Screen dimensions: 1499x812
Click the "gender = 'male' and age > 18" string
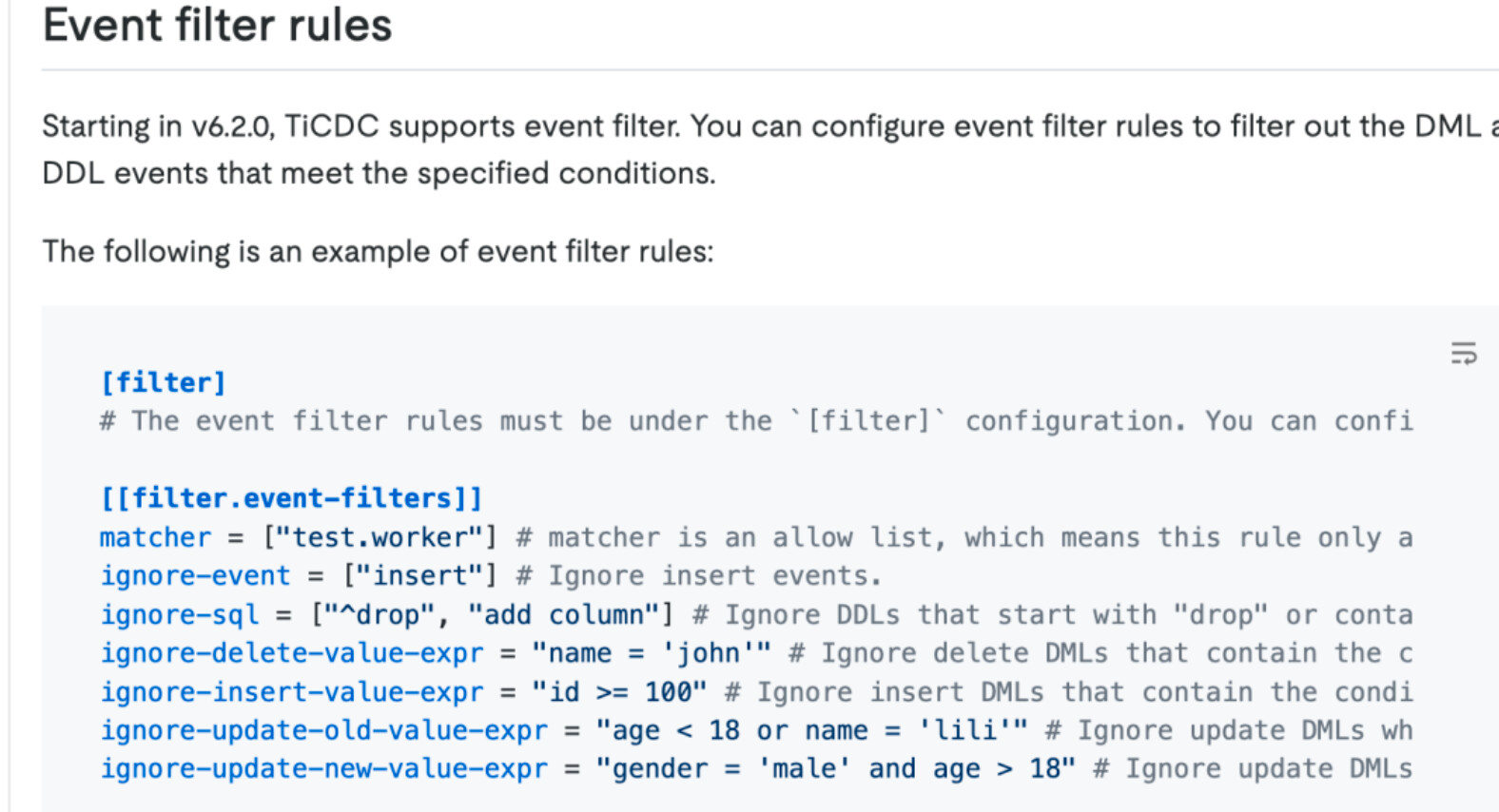pyautogui.click(x=835, y=769)
